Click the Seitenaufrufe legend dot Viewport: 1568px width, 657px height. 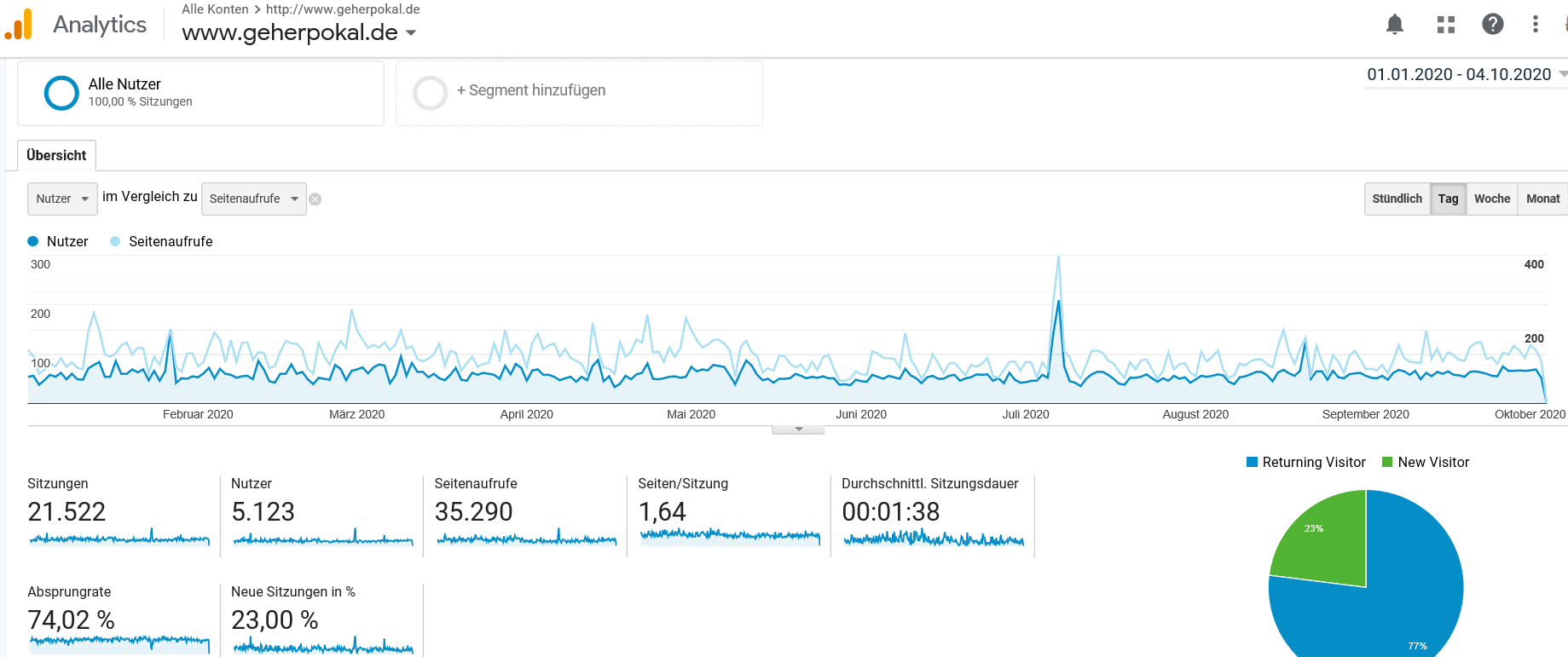(115, 241)
